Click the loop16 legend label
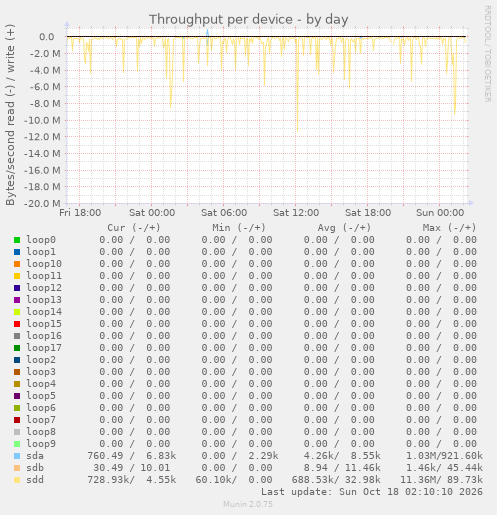 pos(44,336)
